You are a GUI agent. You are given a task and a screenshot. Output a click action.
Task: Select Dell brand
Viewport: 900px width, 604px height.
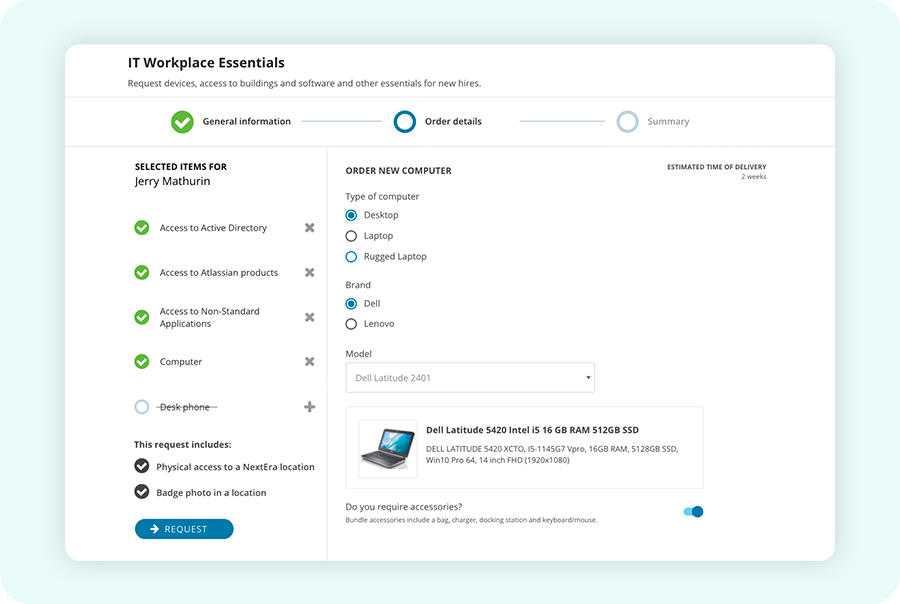(x=351, y=304)
